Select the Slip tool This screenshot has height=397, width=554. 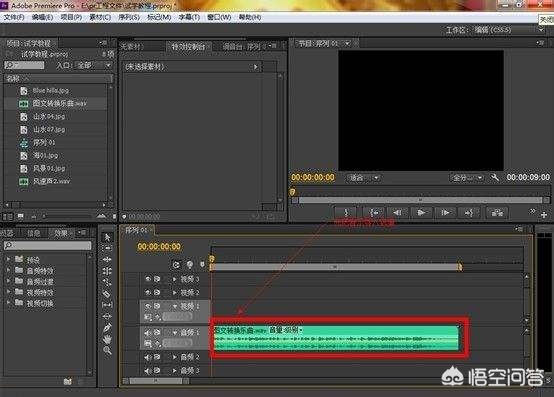[x=107, y=305]
